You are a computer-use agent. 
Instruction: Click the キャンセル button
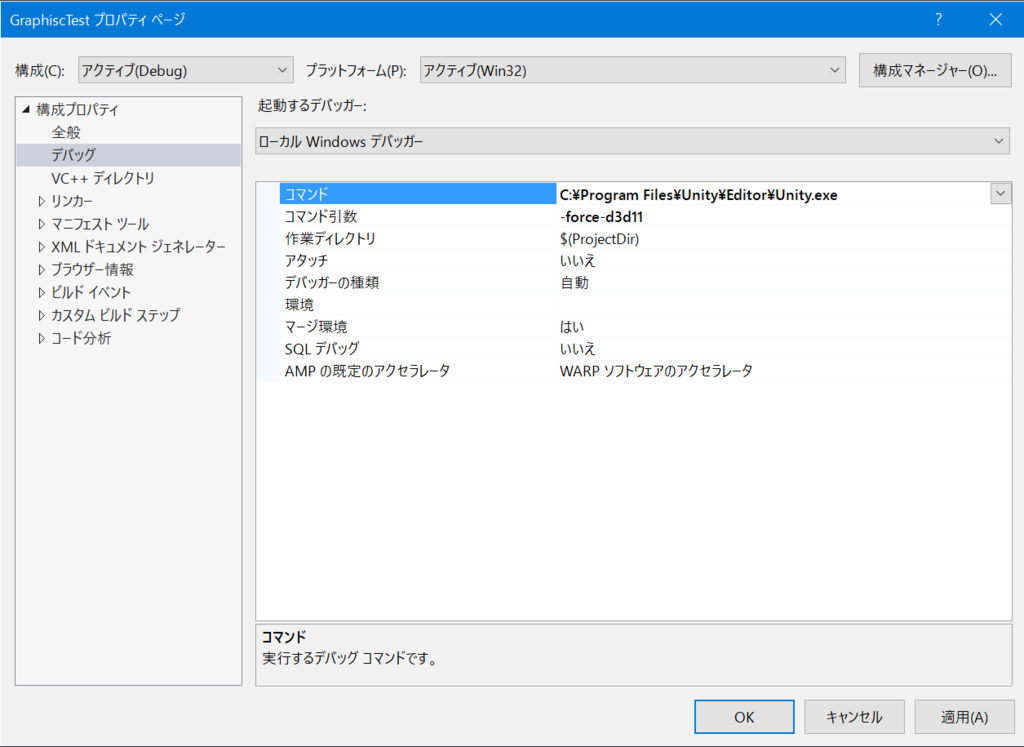[854, 717]
